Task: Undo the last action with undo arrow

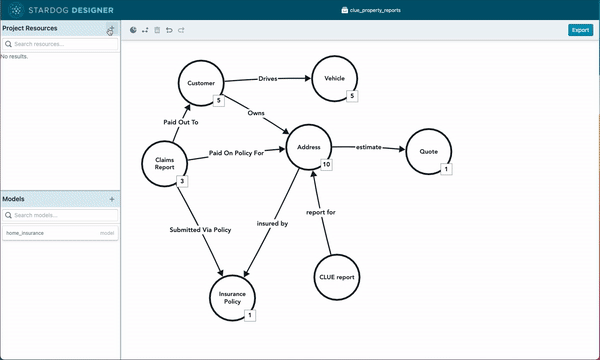Action: click(169, 30)
